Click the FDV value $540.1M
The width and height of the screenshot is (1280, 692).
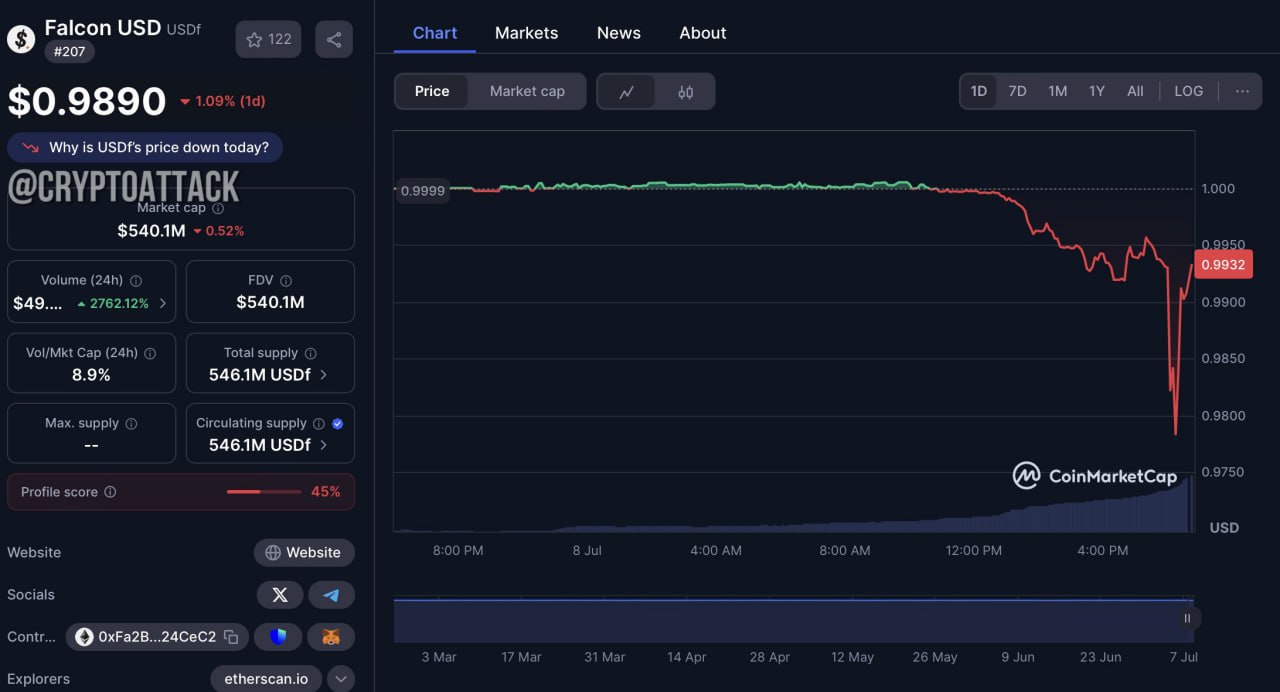pos(270,303)
